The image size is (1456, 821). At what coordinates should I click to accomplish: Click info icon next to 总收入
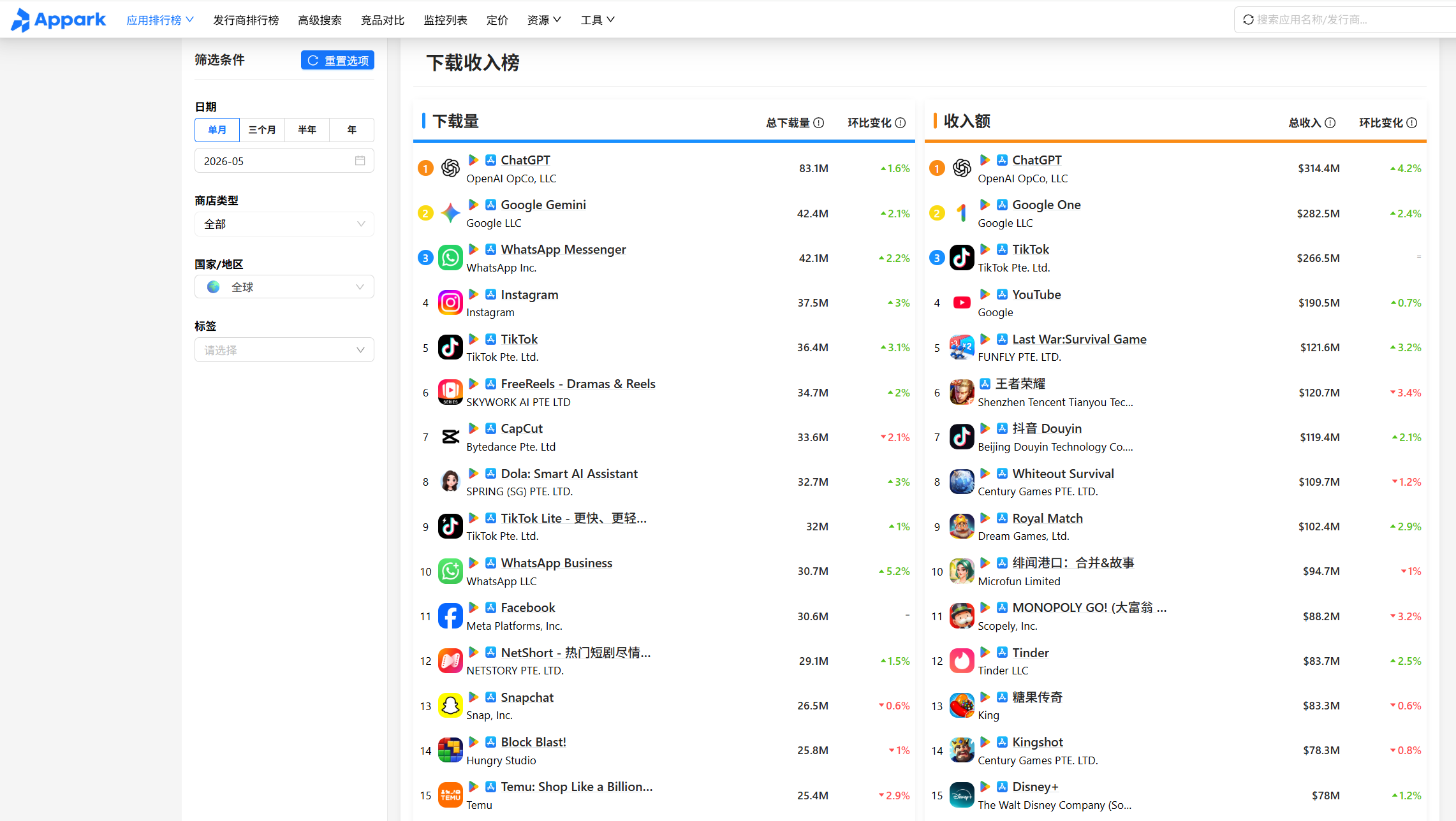[x=1330, y=123]
